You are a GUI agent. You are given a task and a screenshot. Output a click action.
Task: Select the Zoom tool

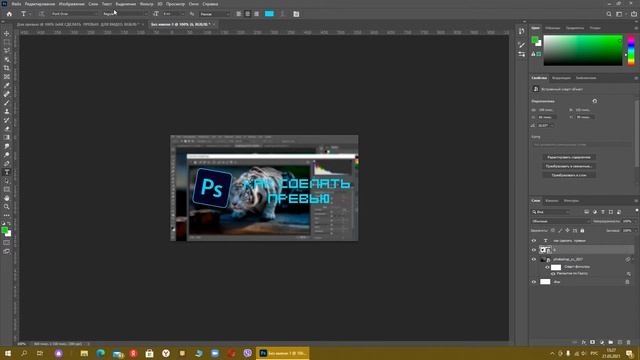[x=7, y=207]
